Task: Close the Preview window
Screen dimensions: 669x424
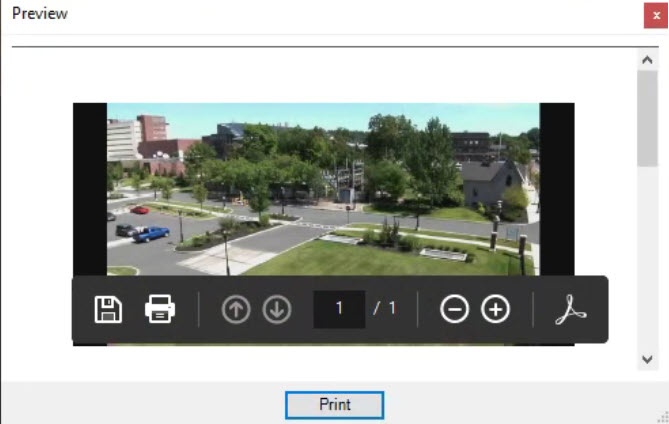Action: tap(656, 15)
